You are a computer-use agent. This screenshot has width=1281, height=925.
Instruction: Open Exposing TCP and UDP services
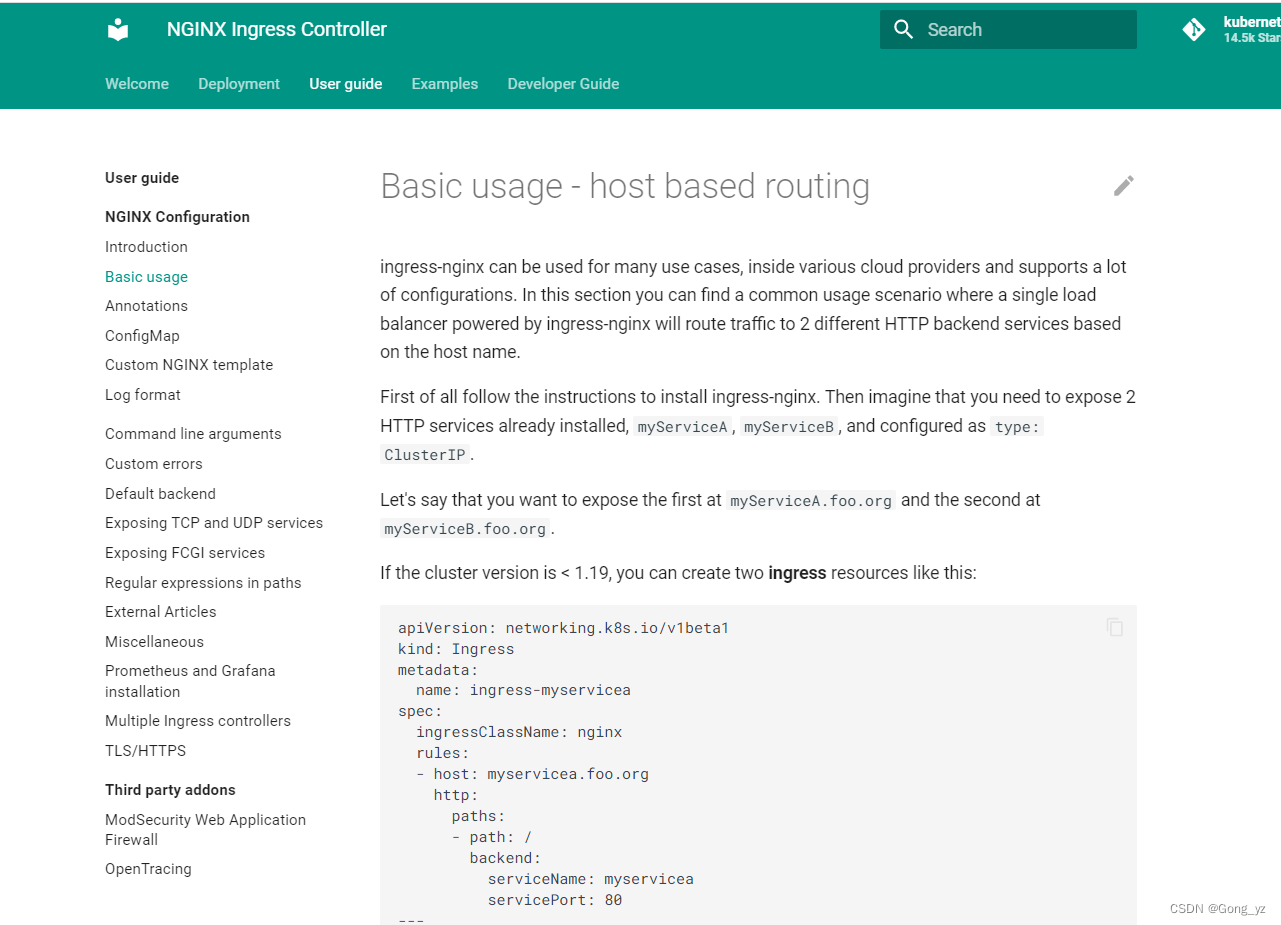tap(214, 523)
